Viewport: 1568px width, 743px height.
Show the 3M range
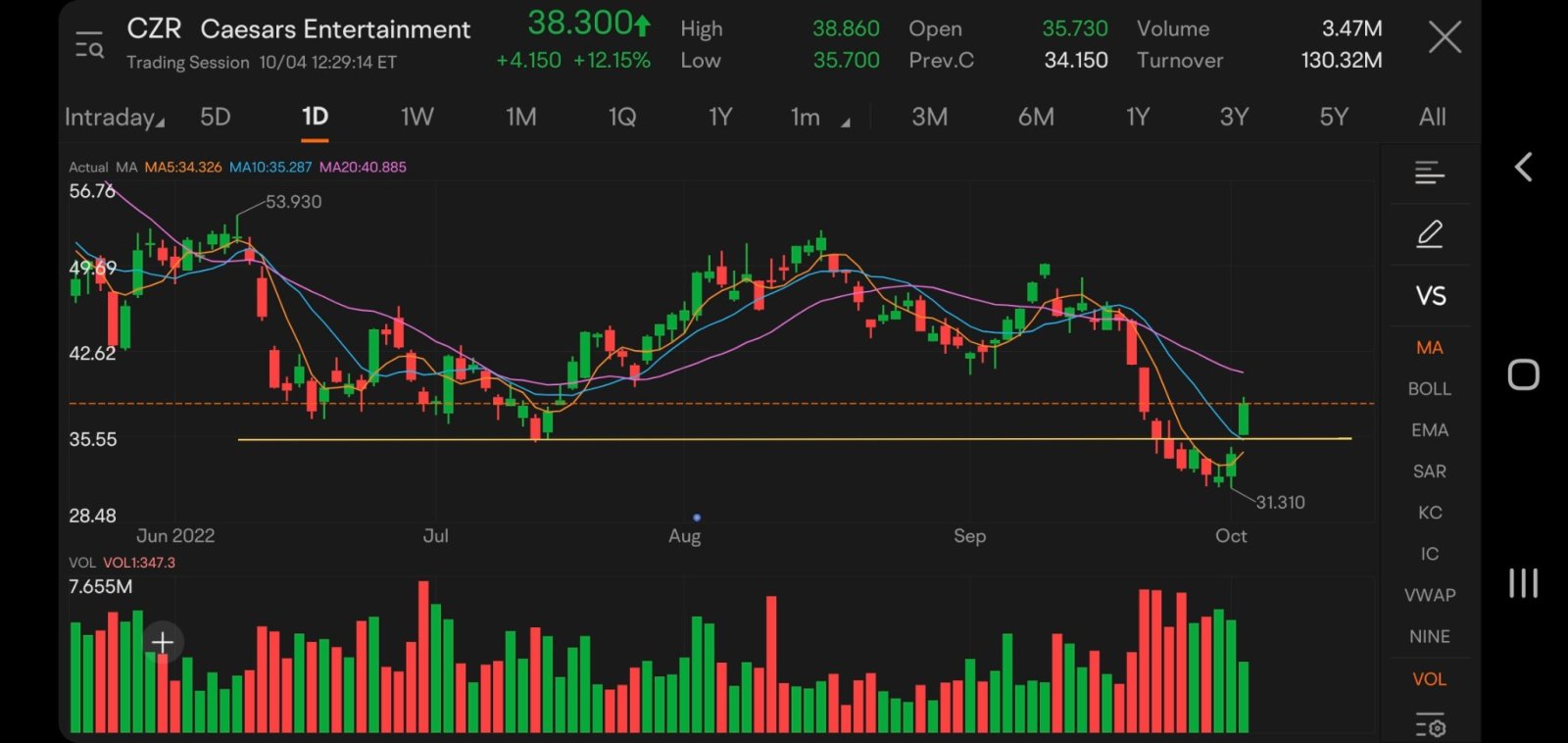[x=930, y=118]
